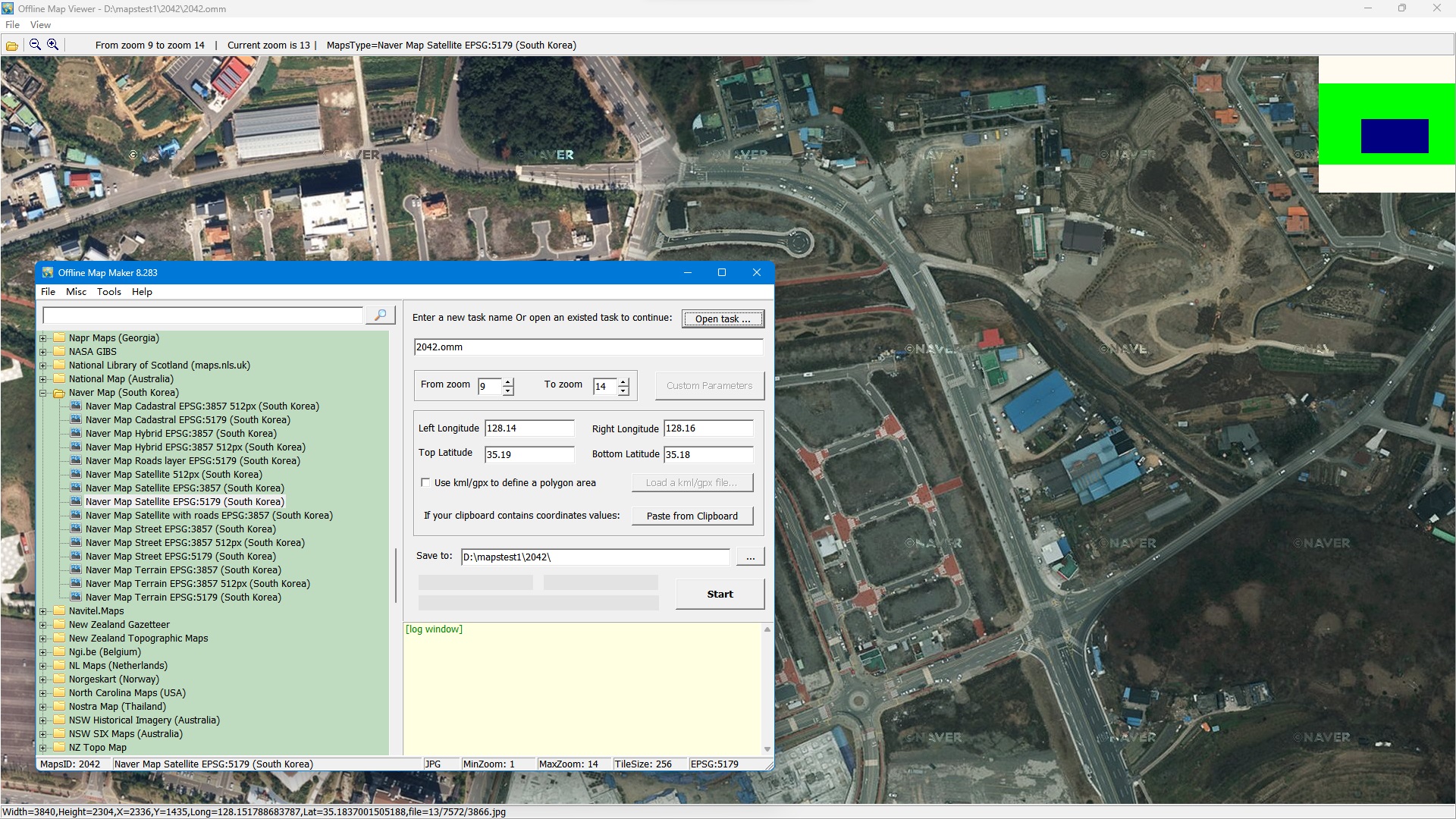Viewport: 1456px width, 819px height.
Task: Open View menu in Offline Map Viewer
Action: (40, 25)
